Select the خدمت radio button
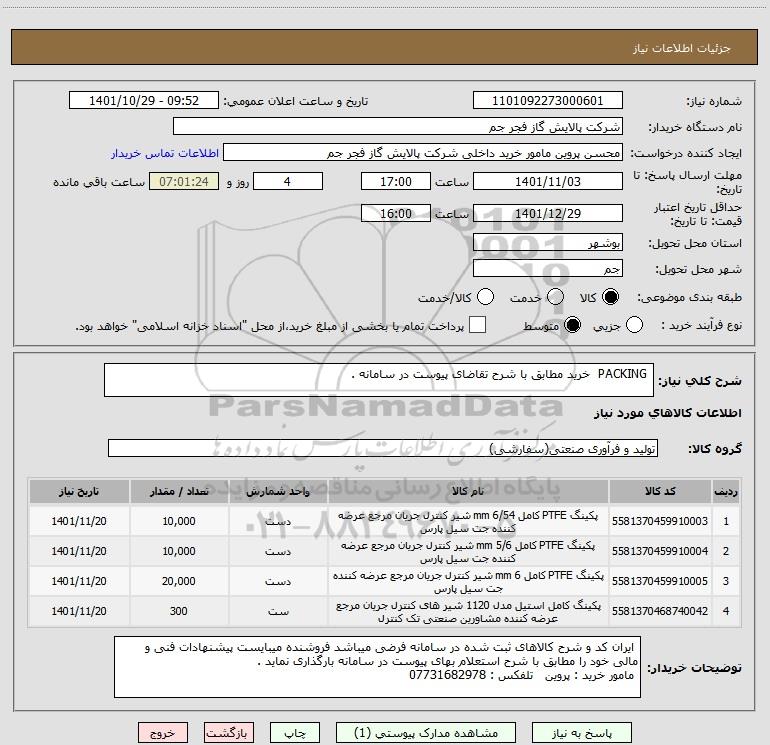Viewport: 770px width, 745px height. (555, 297)
